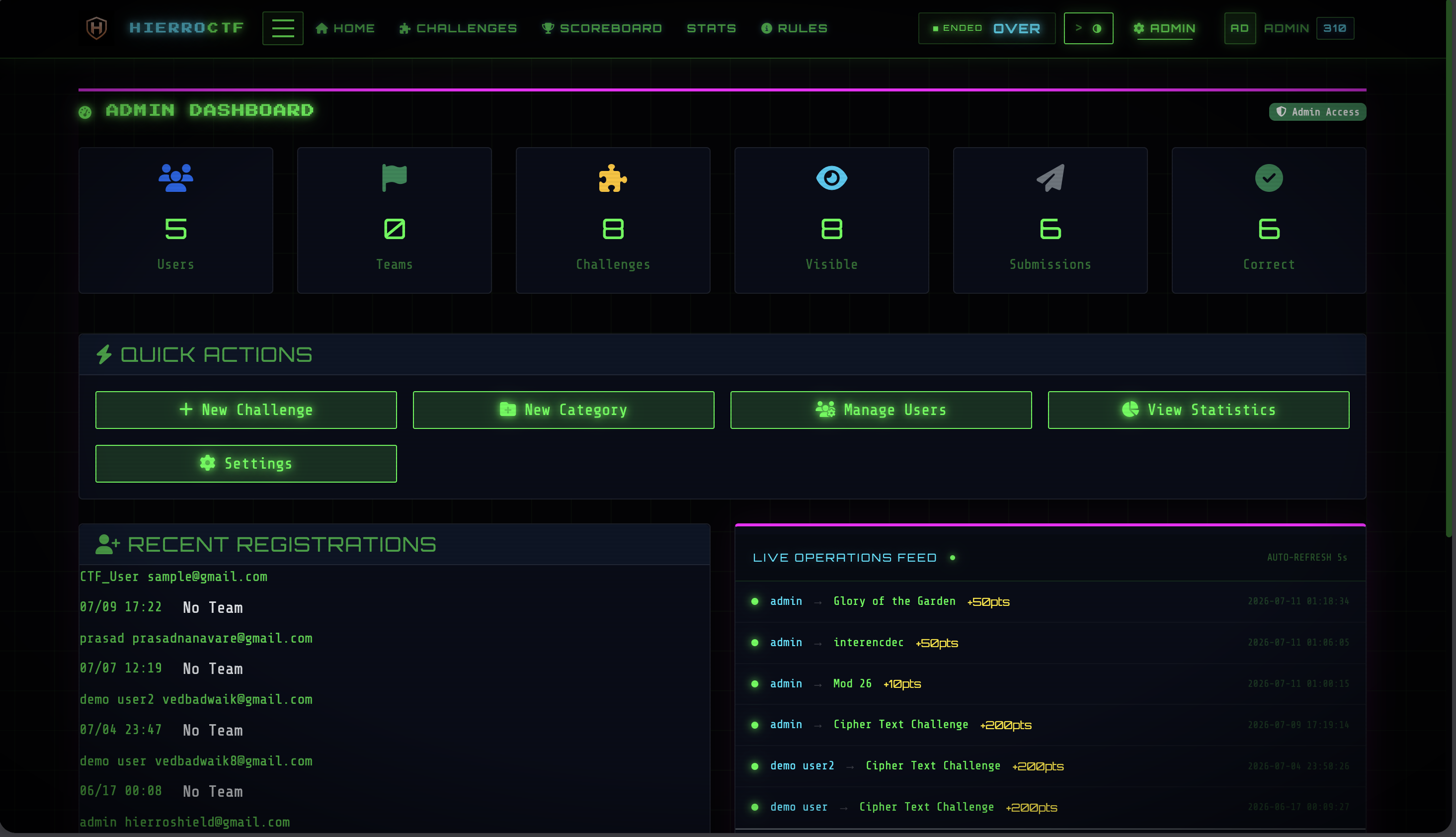The image size is (1456, 837).
Task: Click the Visible eye icon
Action: [831, 178]
